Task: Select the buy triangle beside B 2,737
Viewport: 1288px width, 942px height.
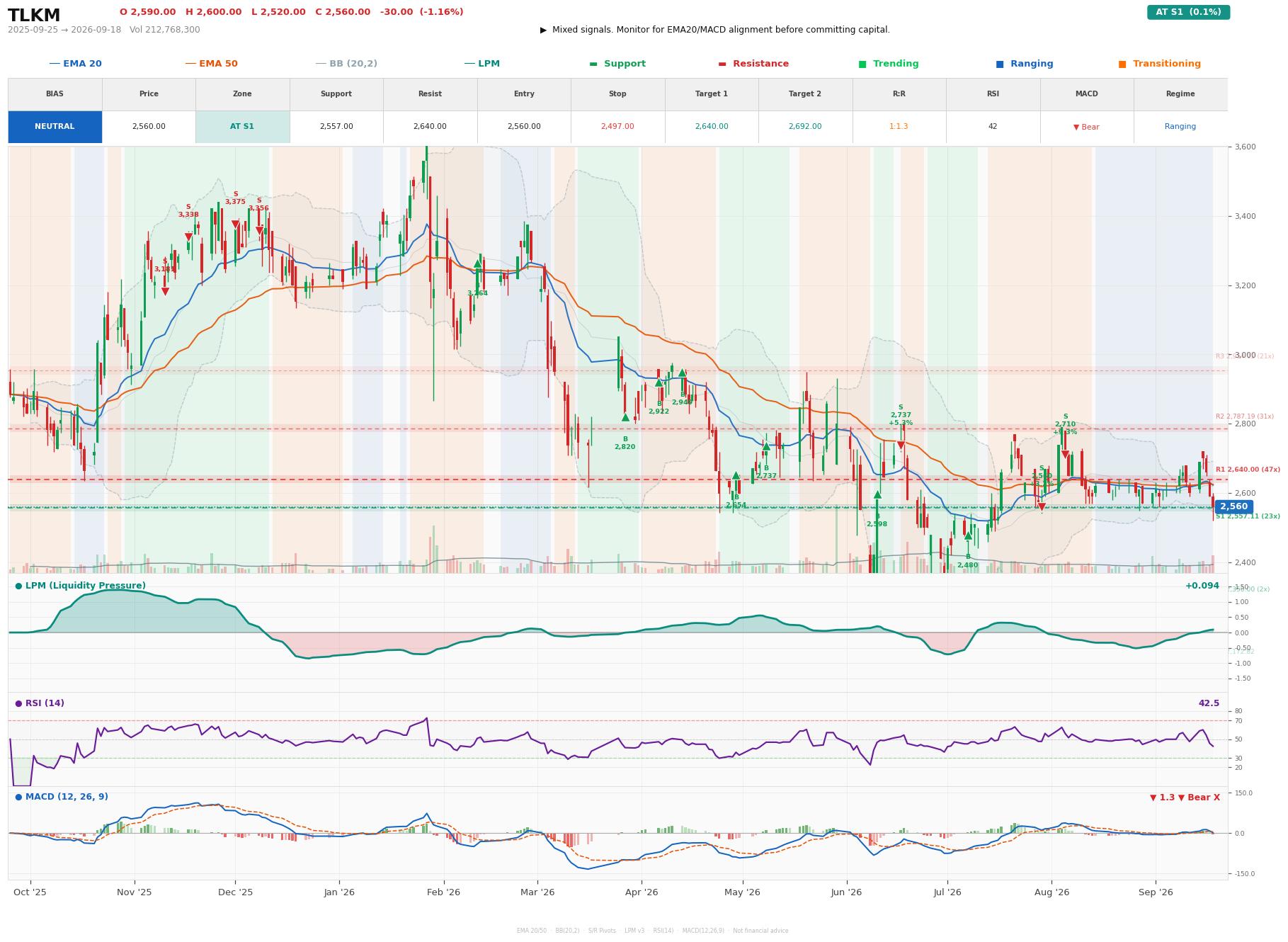Action: pyautogui.click(x=766, y=446)
